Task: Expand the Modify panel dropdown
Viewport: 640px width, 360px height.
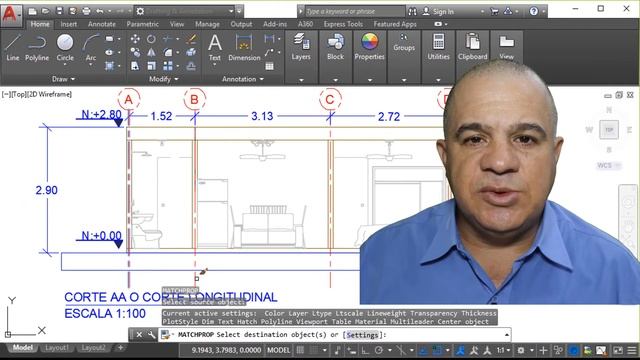Action: click(163, 79)
